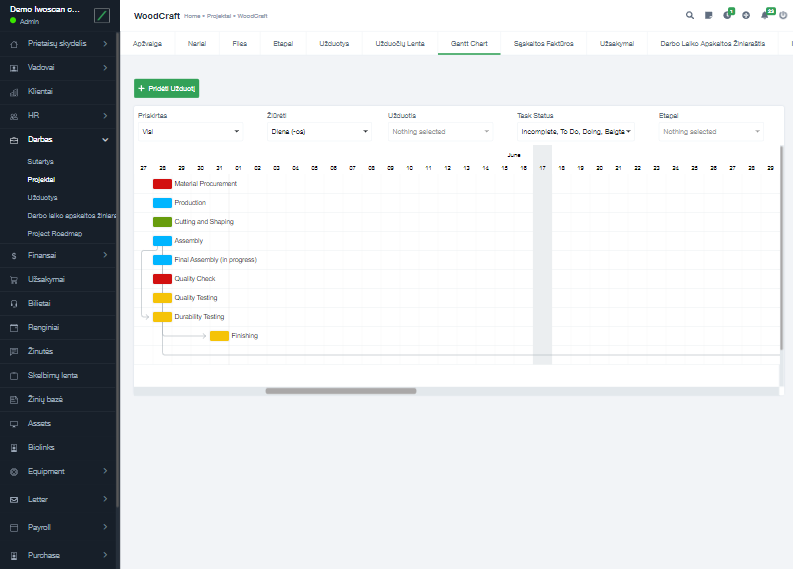Switch to the Apžvalga tab
This screenshot has height=569, width=793.
pos(147,44)
